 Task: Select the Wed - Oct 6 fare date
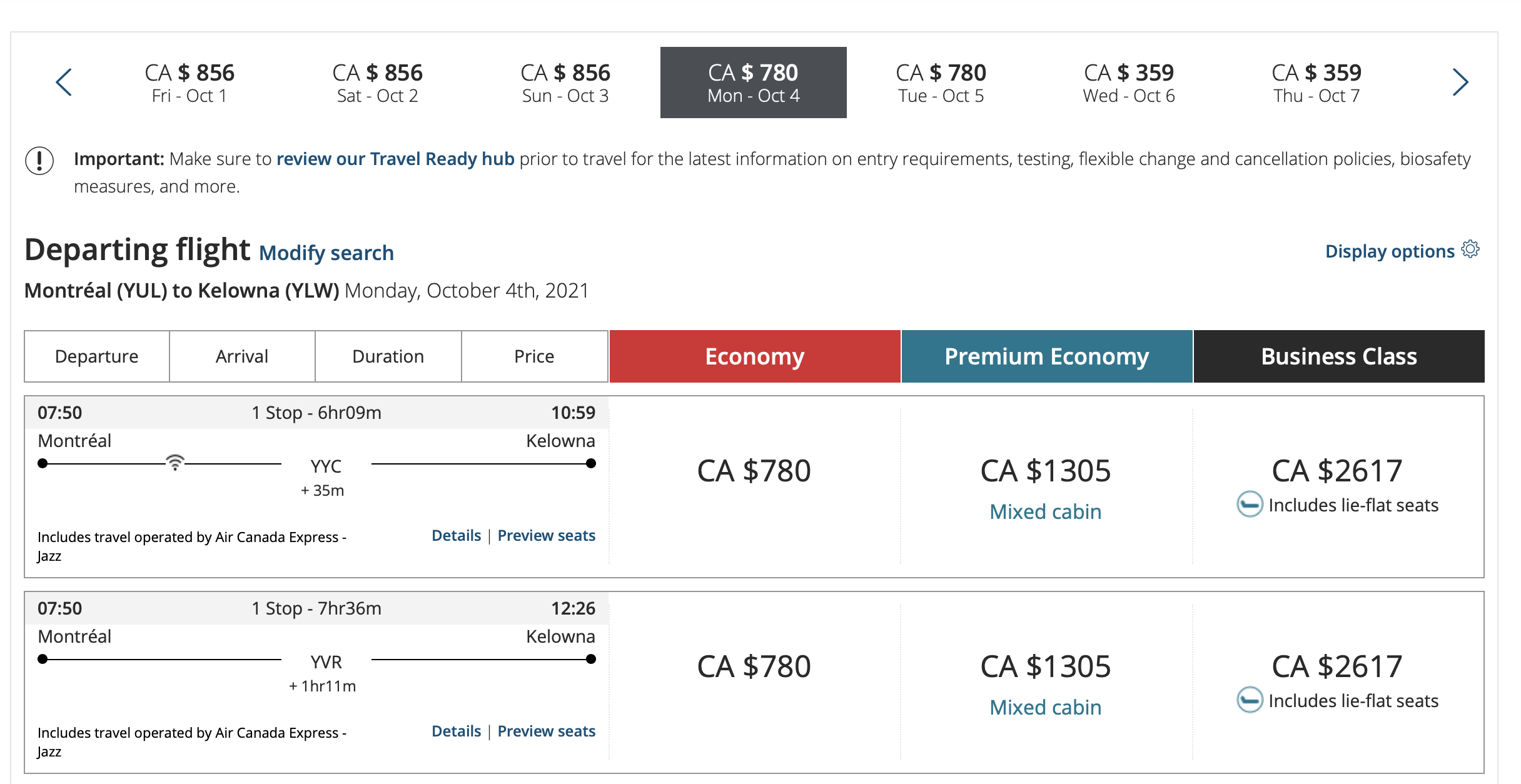click(1129, 83)
